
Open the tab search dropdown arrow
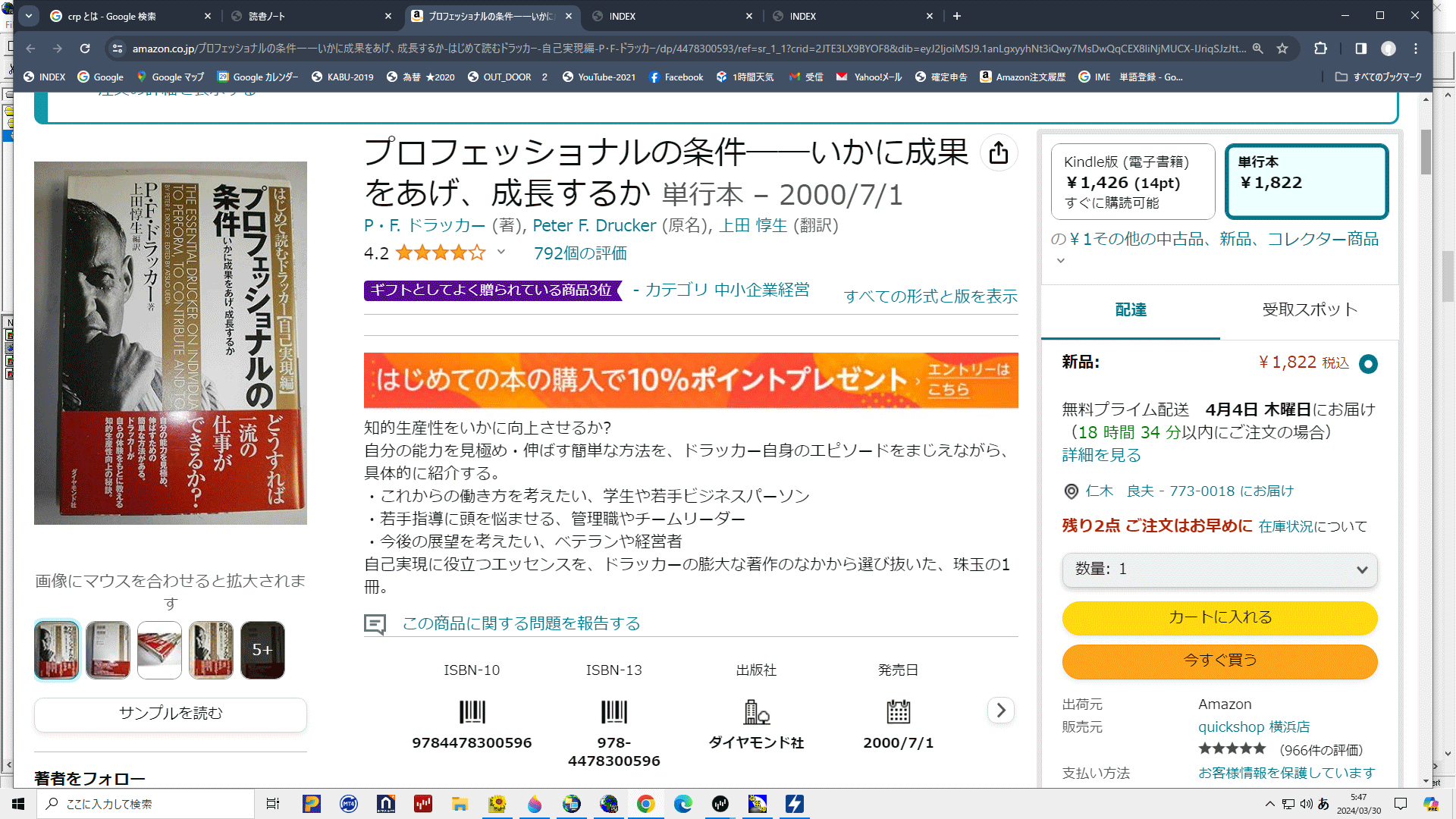click(28, 16)
